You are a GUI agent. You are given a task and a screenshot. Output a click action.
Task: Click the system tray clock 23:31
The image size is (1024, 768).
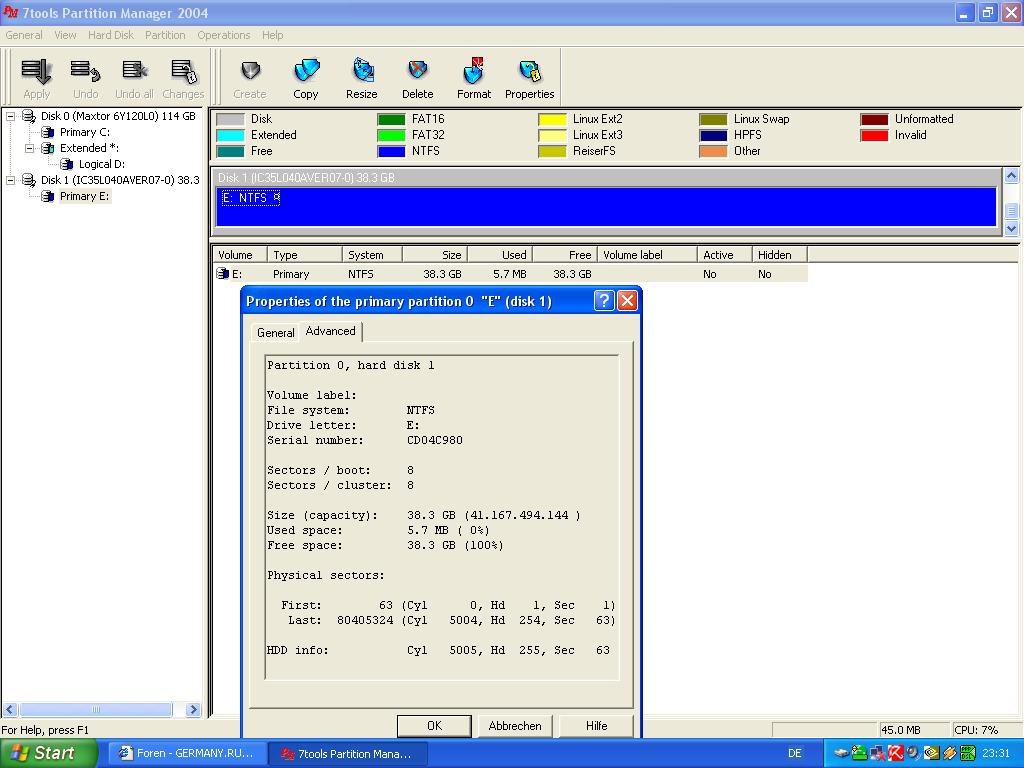pos(996,754)
